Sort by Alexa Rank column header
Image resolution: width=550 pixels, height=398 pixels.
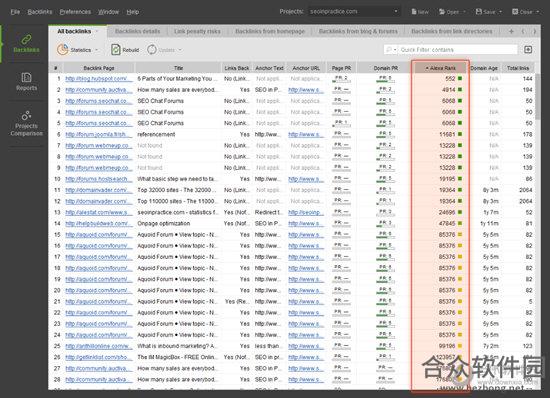click(440, 68)
